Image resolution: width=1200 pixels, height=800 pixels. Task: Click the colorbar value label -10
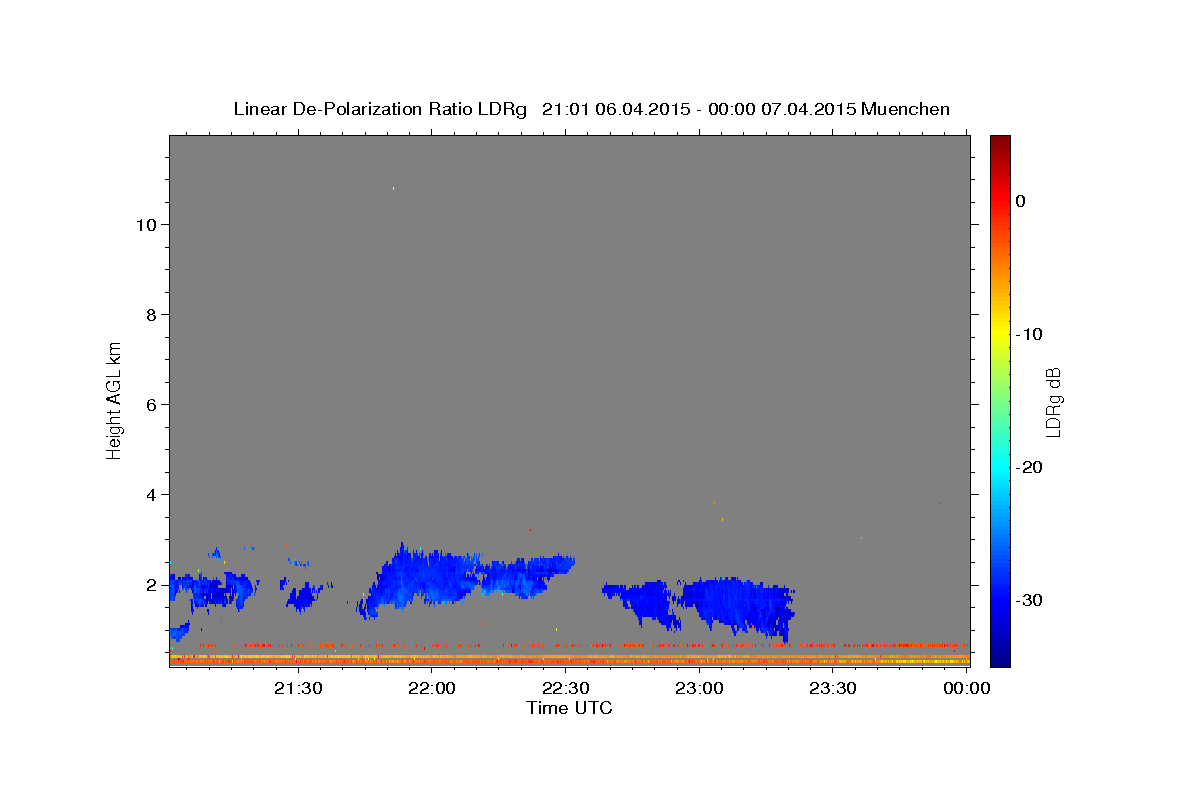[1029, 334]
